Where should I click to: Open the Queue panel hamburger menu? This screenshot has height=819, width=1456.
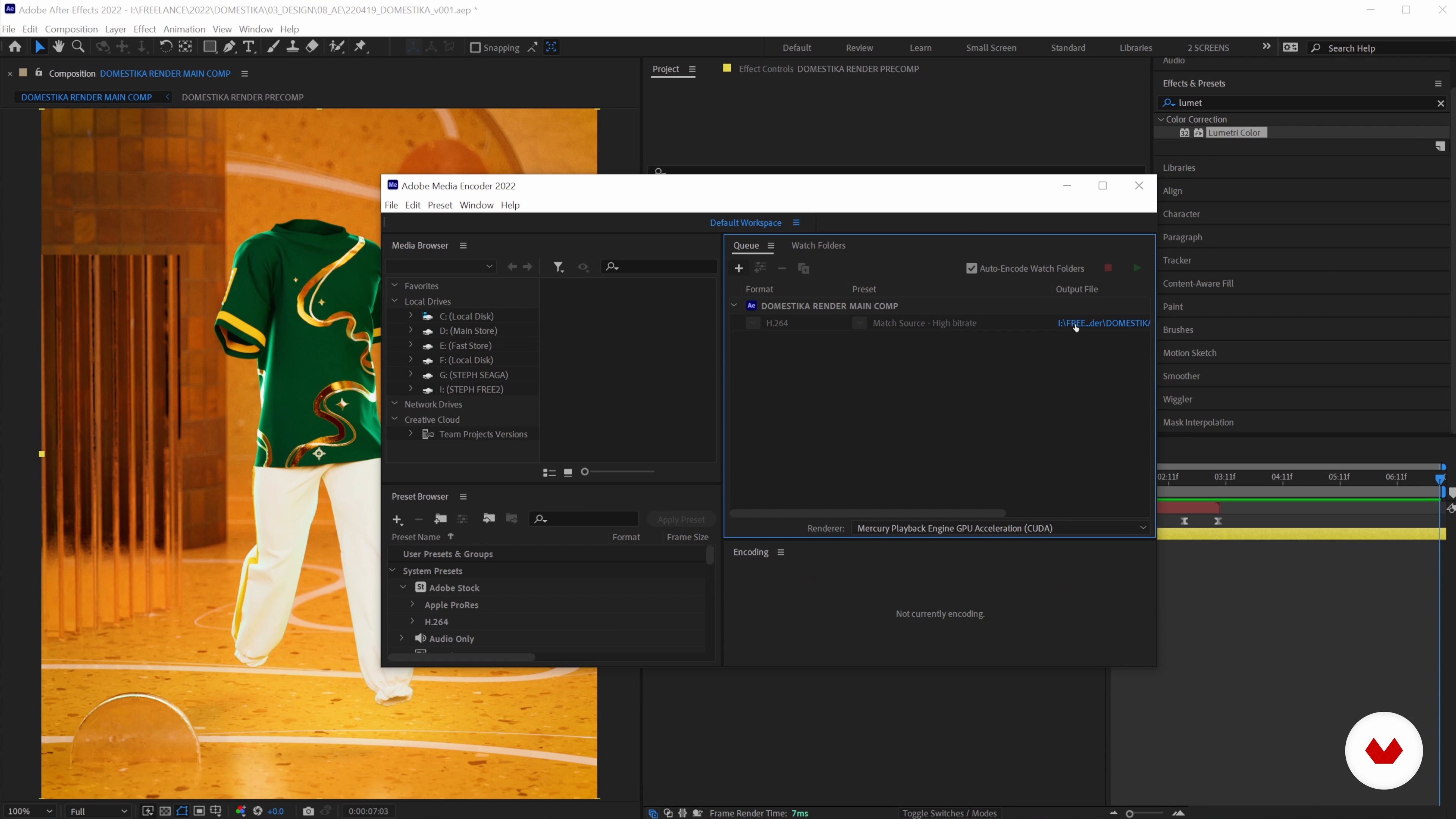click(x=770, y=245)
